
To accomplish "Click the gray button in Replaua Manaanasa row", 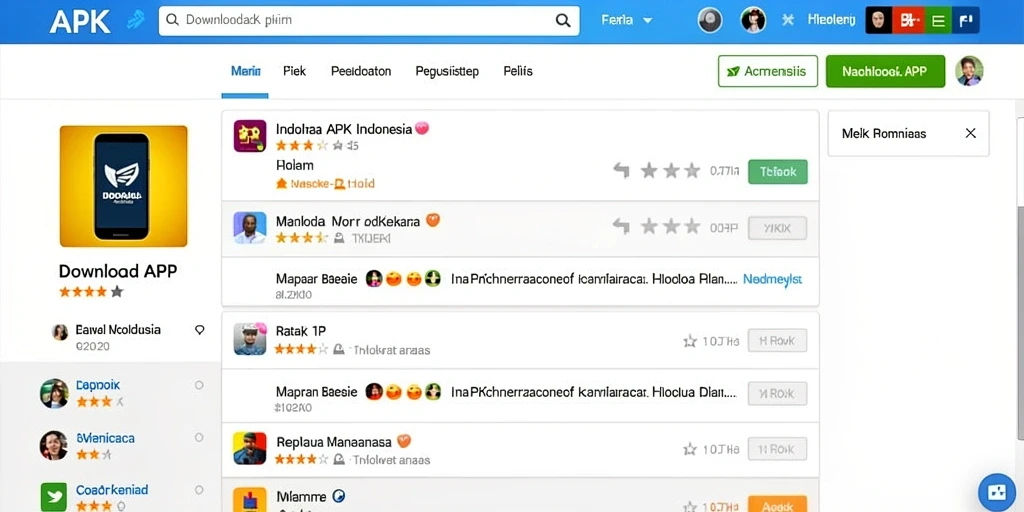I will click(x=777, y=449).
